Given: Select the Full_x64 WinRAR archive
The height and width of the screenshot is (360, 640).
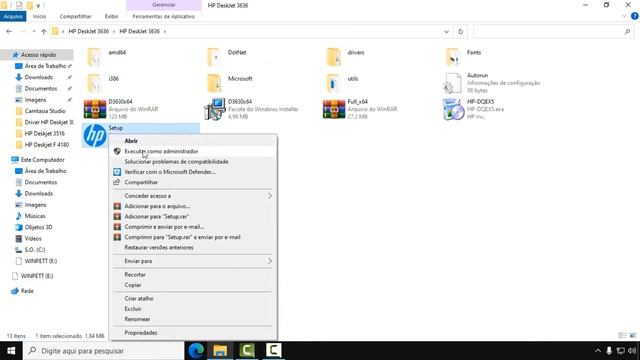Looking at the screenshot, I should [333, 109].
